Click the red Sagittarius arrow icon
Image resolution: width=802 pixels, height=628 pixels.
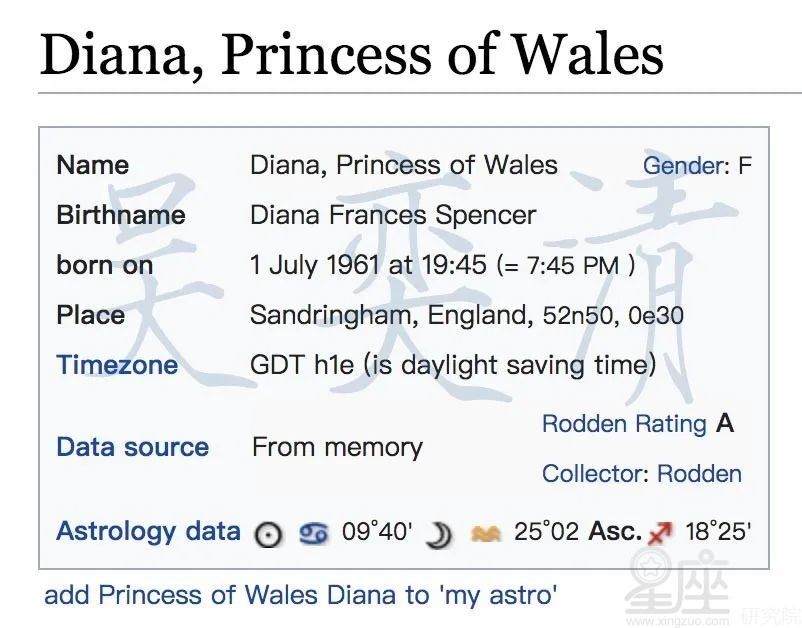(x=660, y=534)
